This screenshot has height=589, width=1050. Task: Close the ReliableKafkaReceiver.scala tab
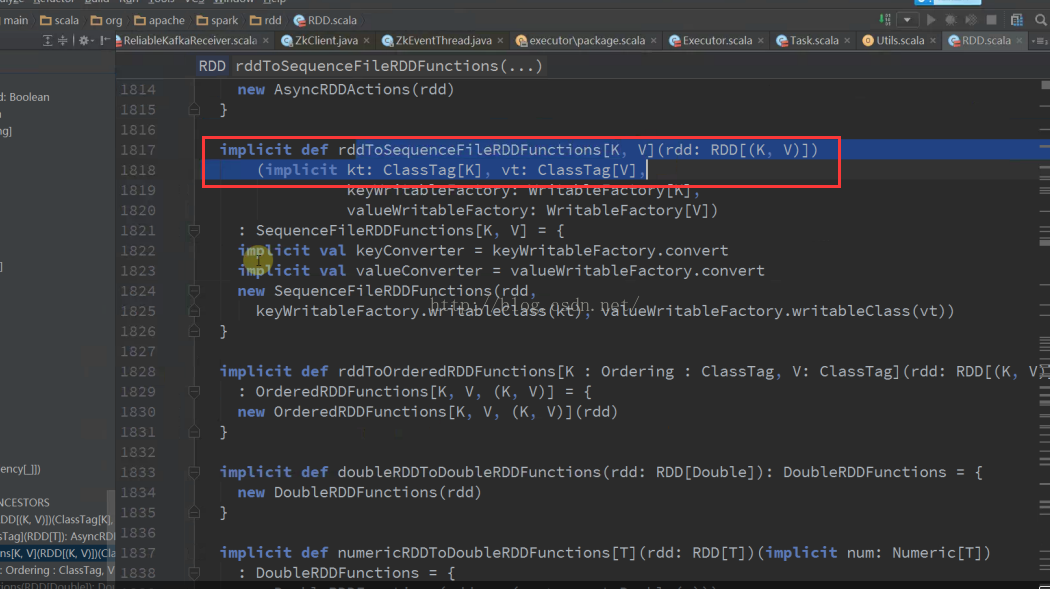pos(266,41)
